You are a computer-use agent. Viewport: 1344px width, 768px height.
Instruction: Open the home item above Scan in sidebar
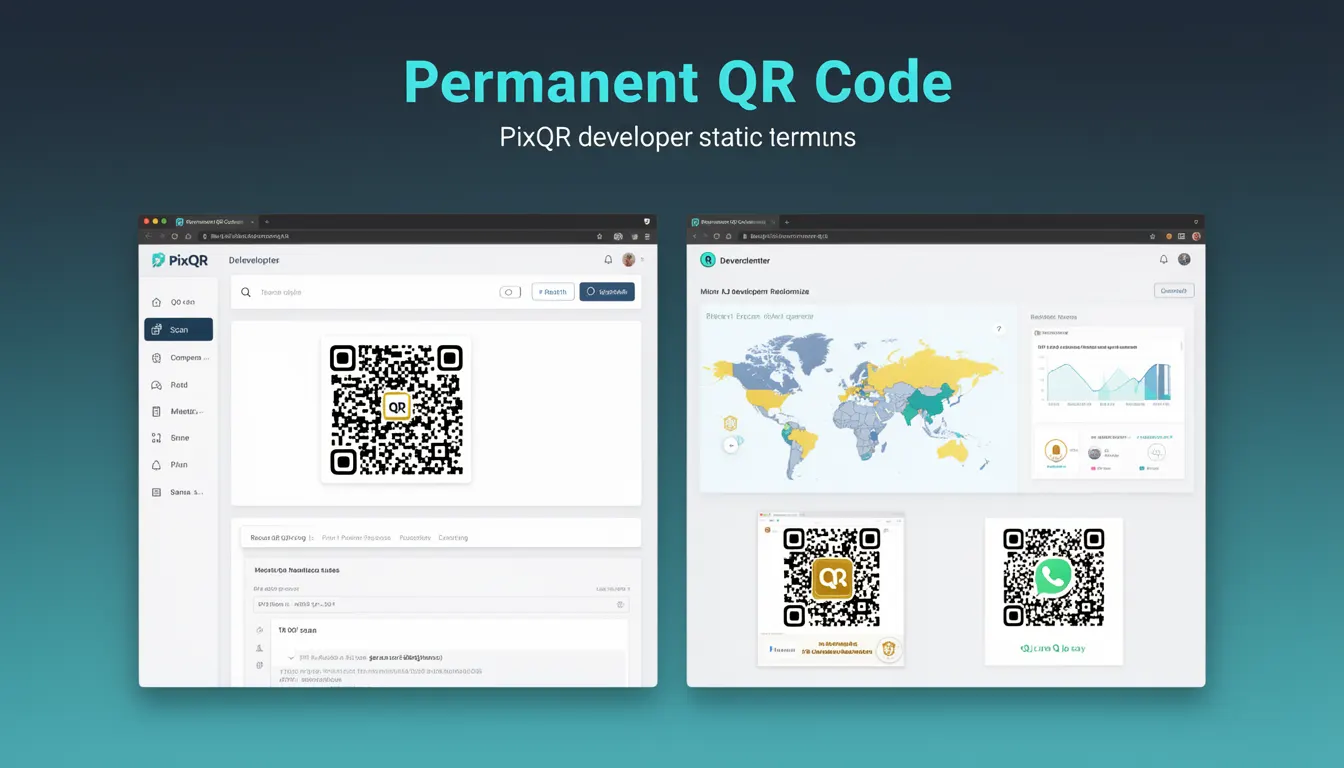[x=177, y=302]
